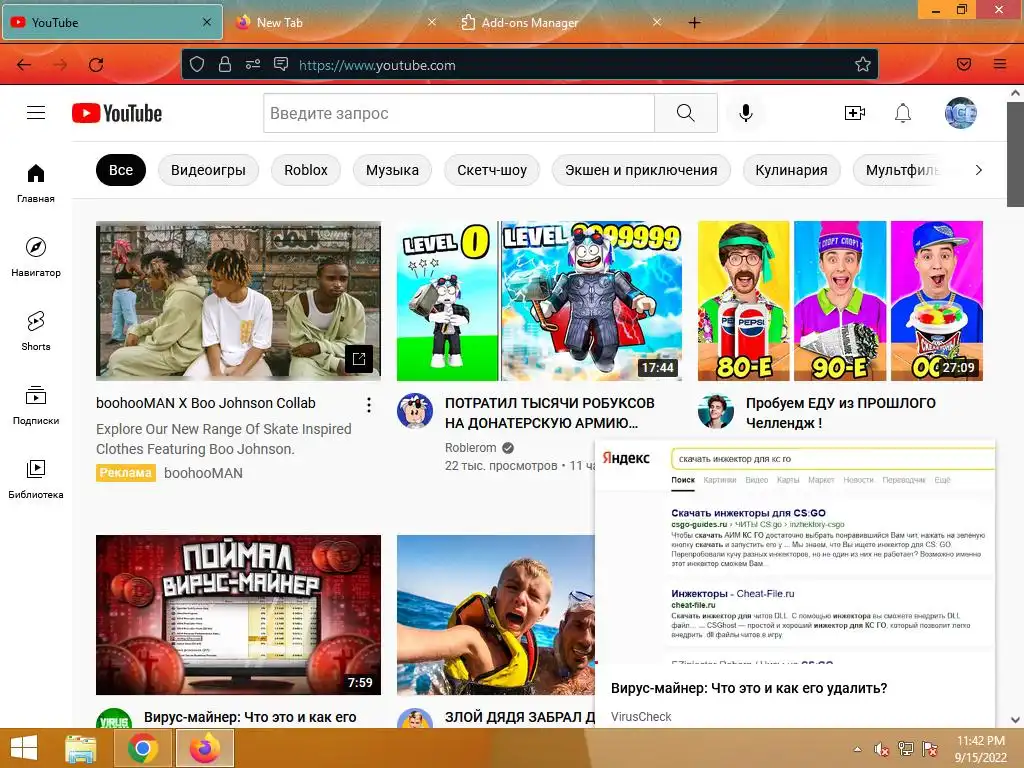Open the Windows Start button

click(24, 748)
